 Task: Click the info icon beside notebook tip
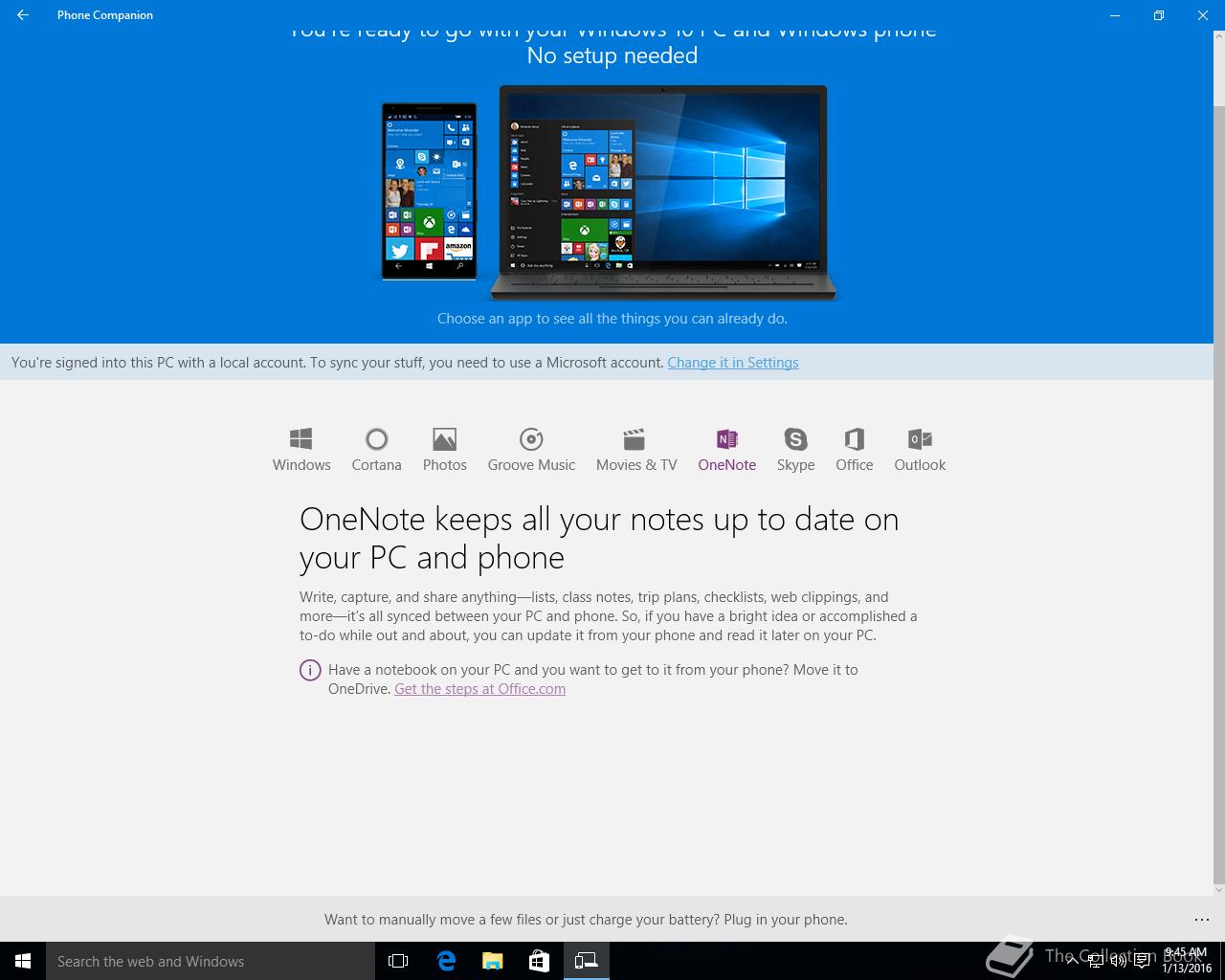[310, 670]
